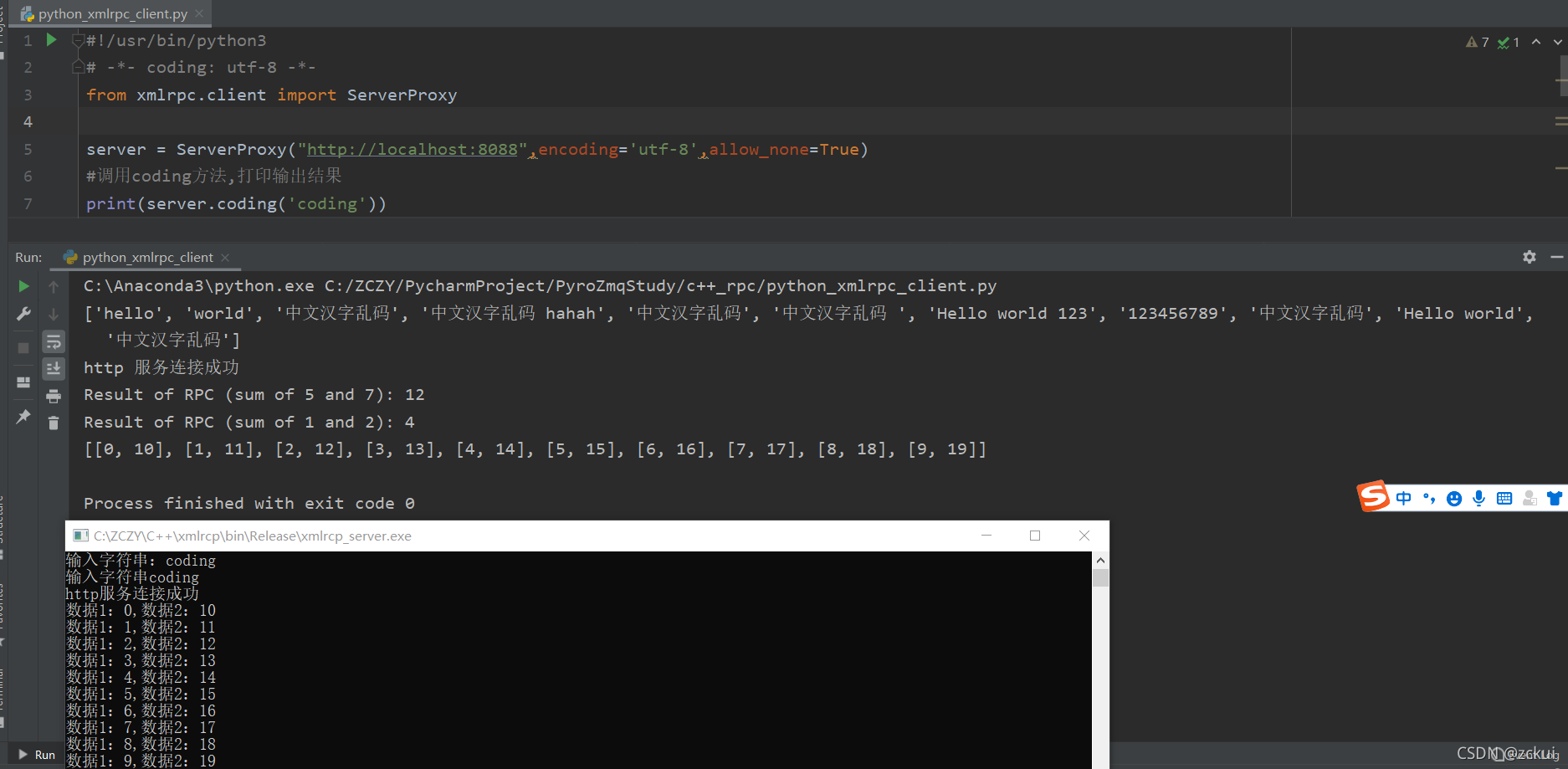Click the typo count checkmark indicator
This screenshot has height=769, width=1568.
coord(1509,42)
